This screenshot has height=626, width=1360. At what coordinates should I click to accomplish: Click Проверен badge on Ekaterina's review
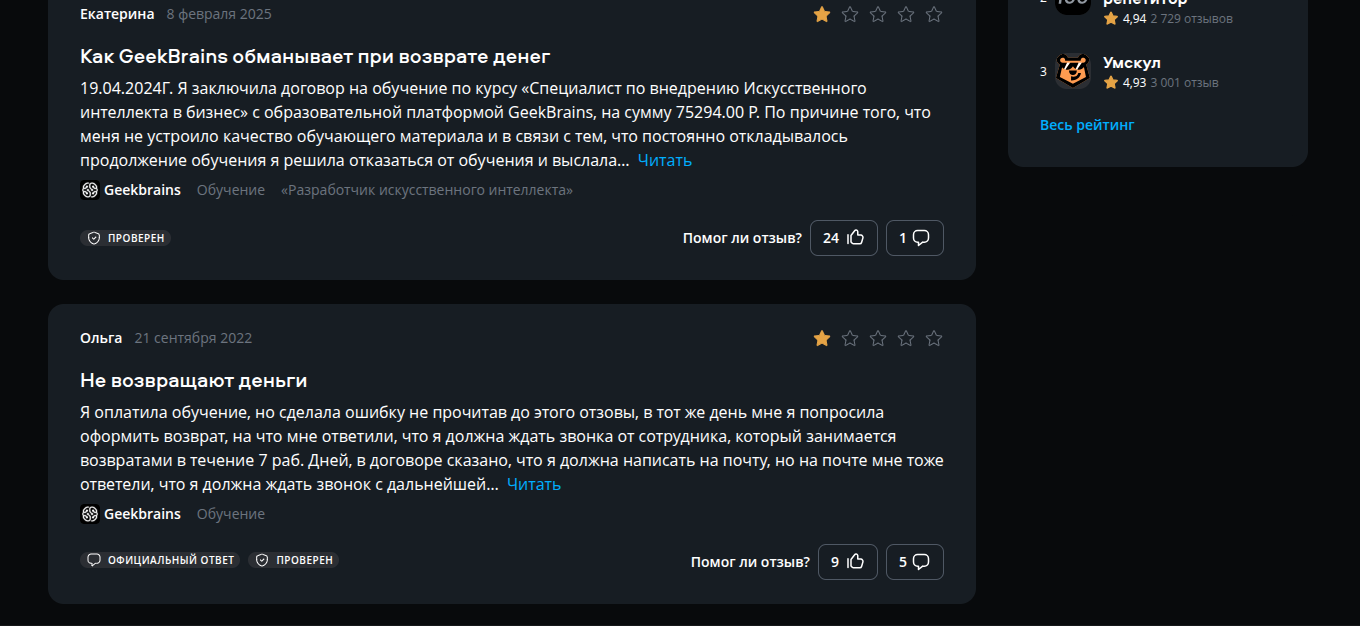[x=126, y=238]
